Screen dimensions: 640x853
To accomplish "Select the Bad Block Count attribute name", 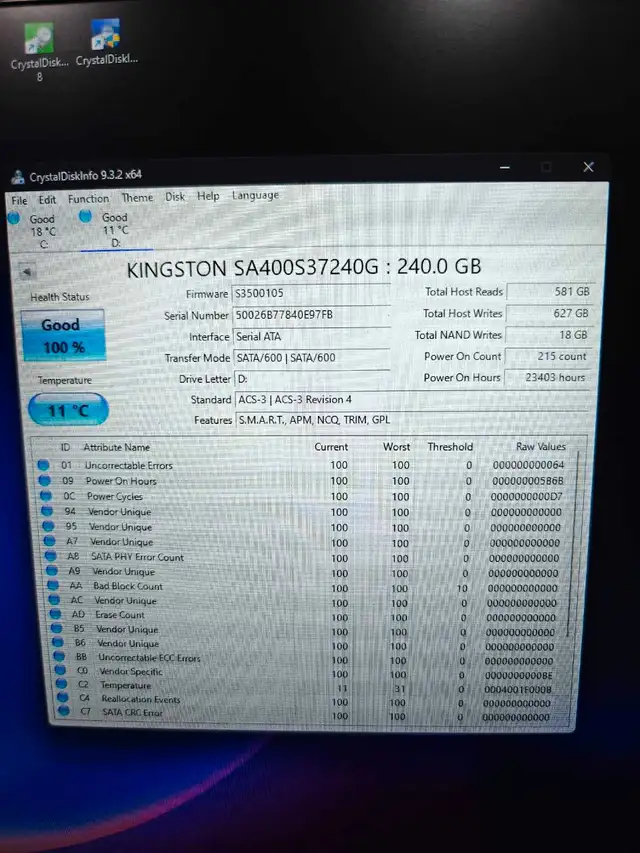I will pos(128,586).
